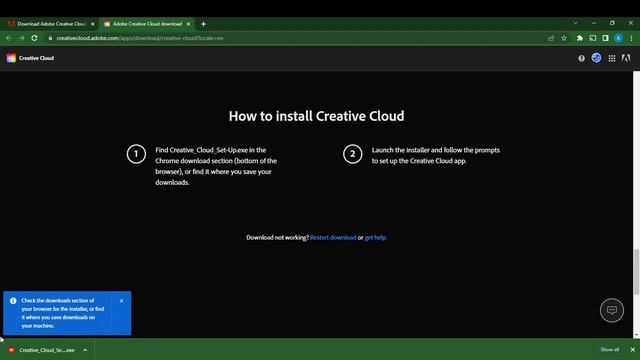Viewport: 640px width, 360px height.
Task: Click Show all downloads
Action: coord(610,350)
